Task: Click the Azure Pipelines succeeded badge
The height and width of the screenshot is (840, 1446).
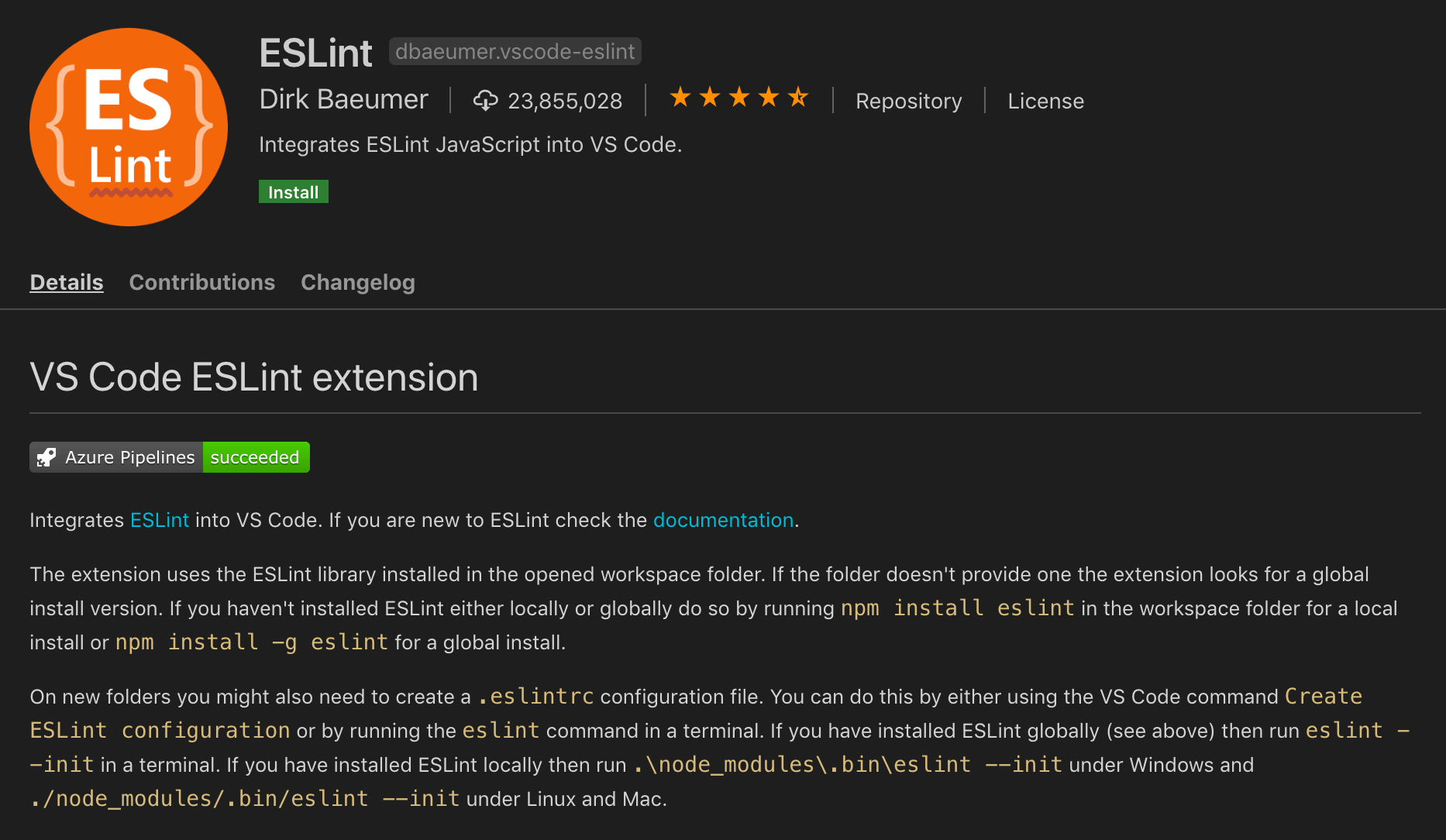Action: pyautogui.click(x=170, y=457)
